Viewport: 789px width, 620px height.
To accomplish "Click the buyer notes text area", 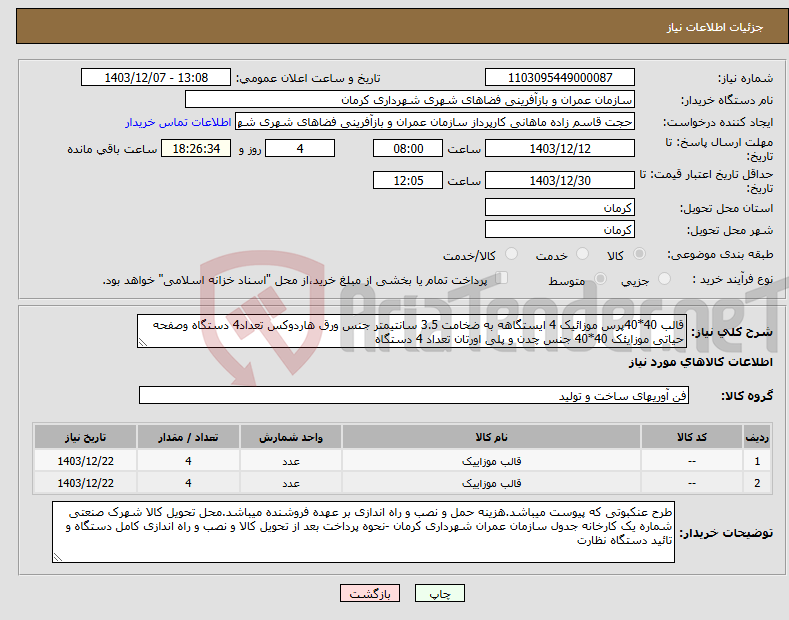I will pos(363,532).
